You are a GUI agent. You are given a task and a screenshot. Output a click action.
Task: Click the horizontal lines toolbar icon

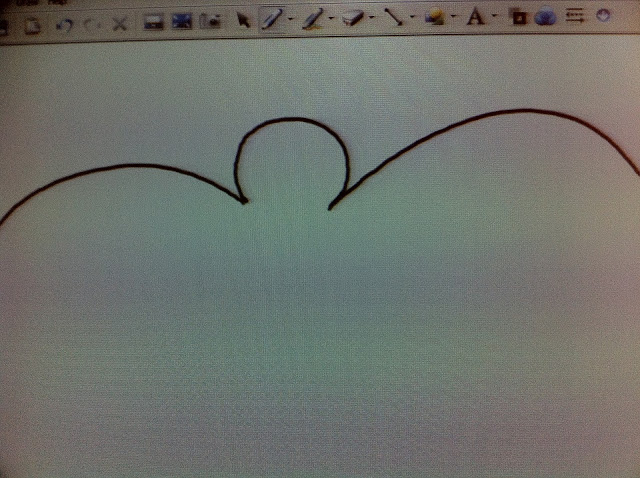[575, 16]
